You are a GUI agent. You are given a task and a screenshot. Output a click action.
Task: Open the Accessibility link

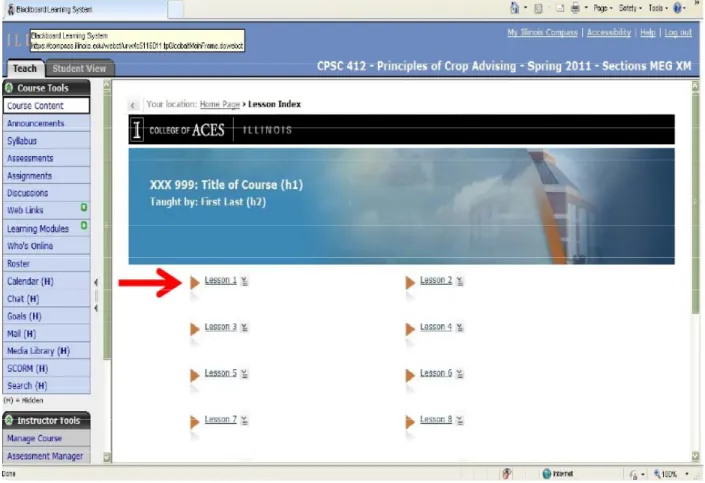click(609, 32)
